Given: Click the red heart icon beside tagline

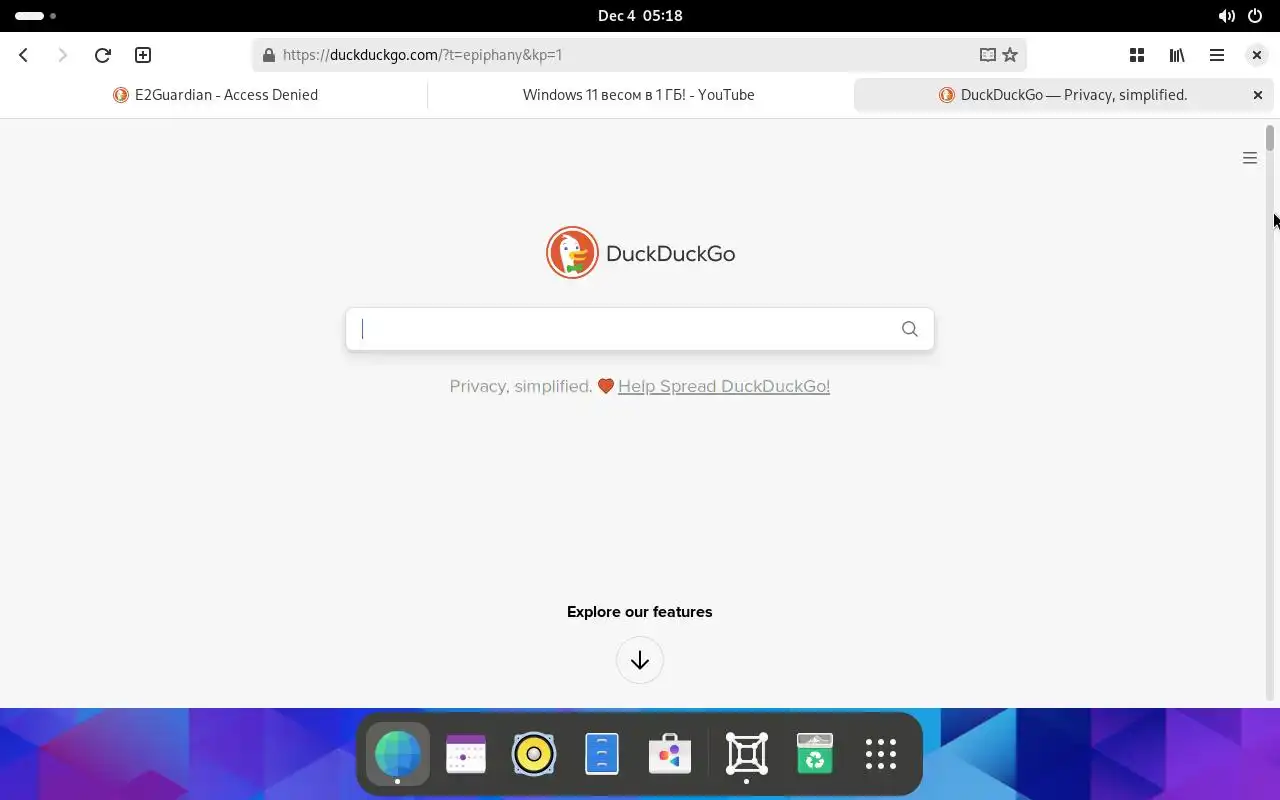Looking at the screenshot, I should 606,386.
